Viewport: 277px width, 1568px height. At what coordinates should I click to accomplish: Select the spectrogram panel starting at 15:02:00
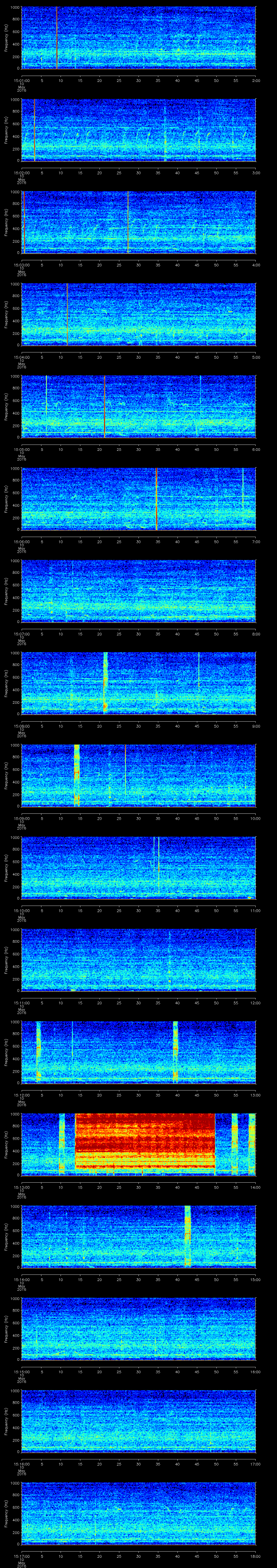coord(139,130)
